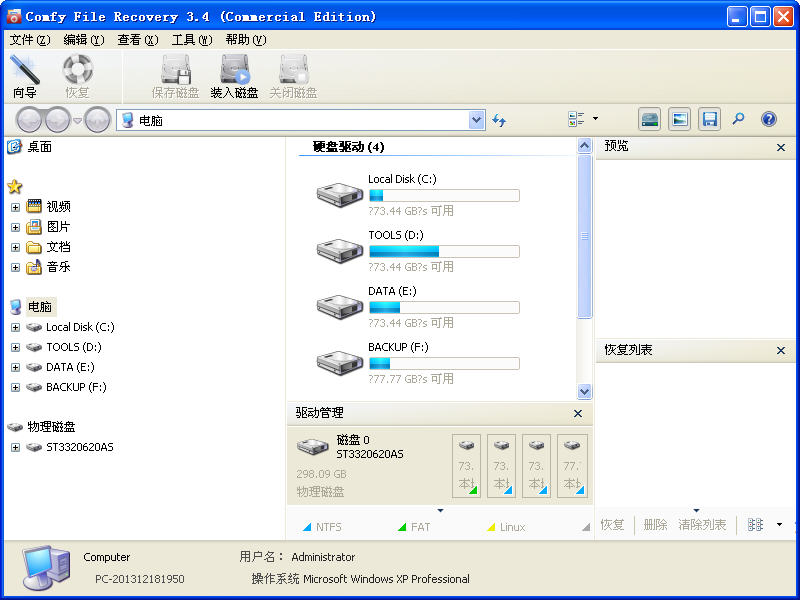This screenshot has height=600, width=800.
Task: Click the 清除列表 button
Action: click(702, 523)
